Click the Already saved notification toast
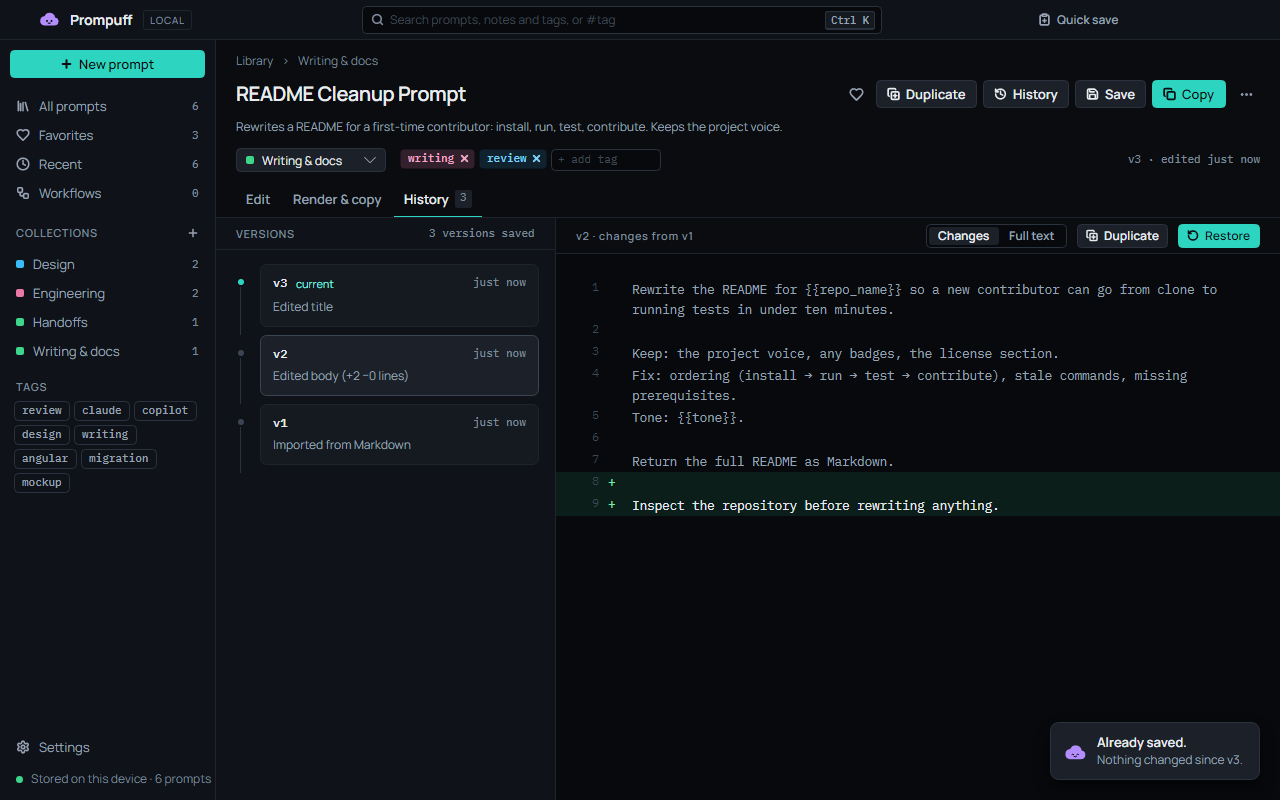 1155,750
